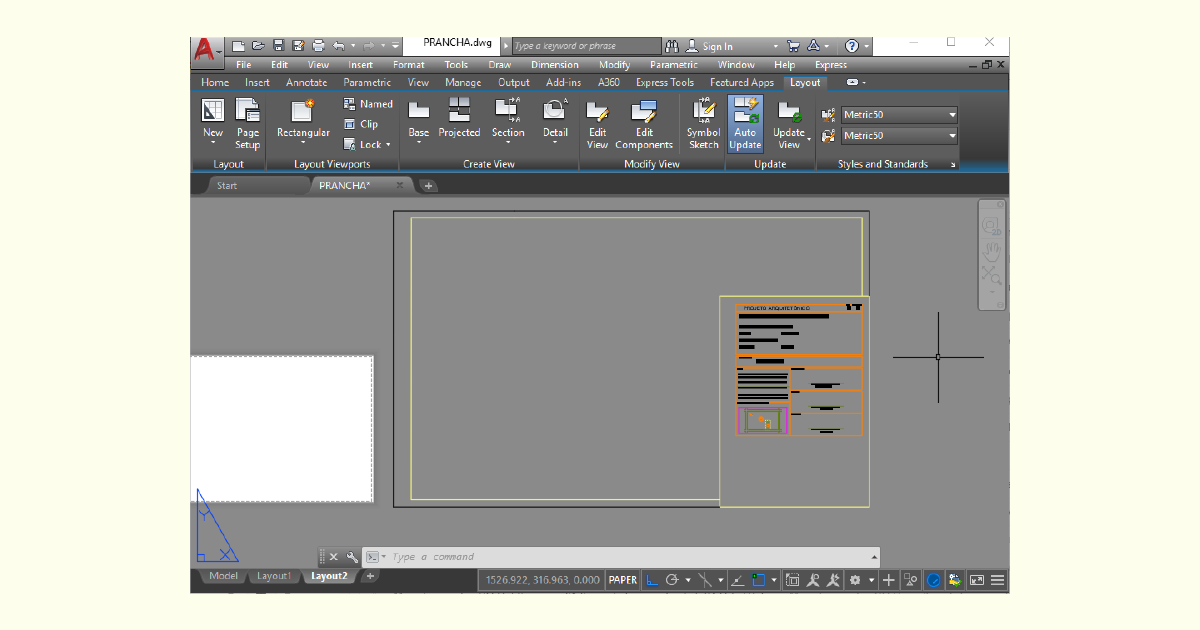The width and height of the screenshot is (1200, 630).
Task: Open the Update View dropdown
Action: 809,141
